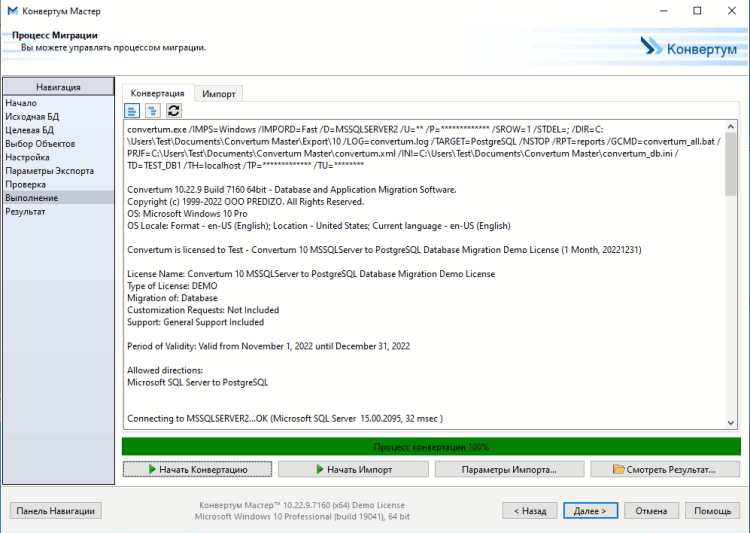
Task: Click Начать Импорт button
Action: point(353,469)
